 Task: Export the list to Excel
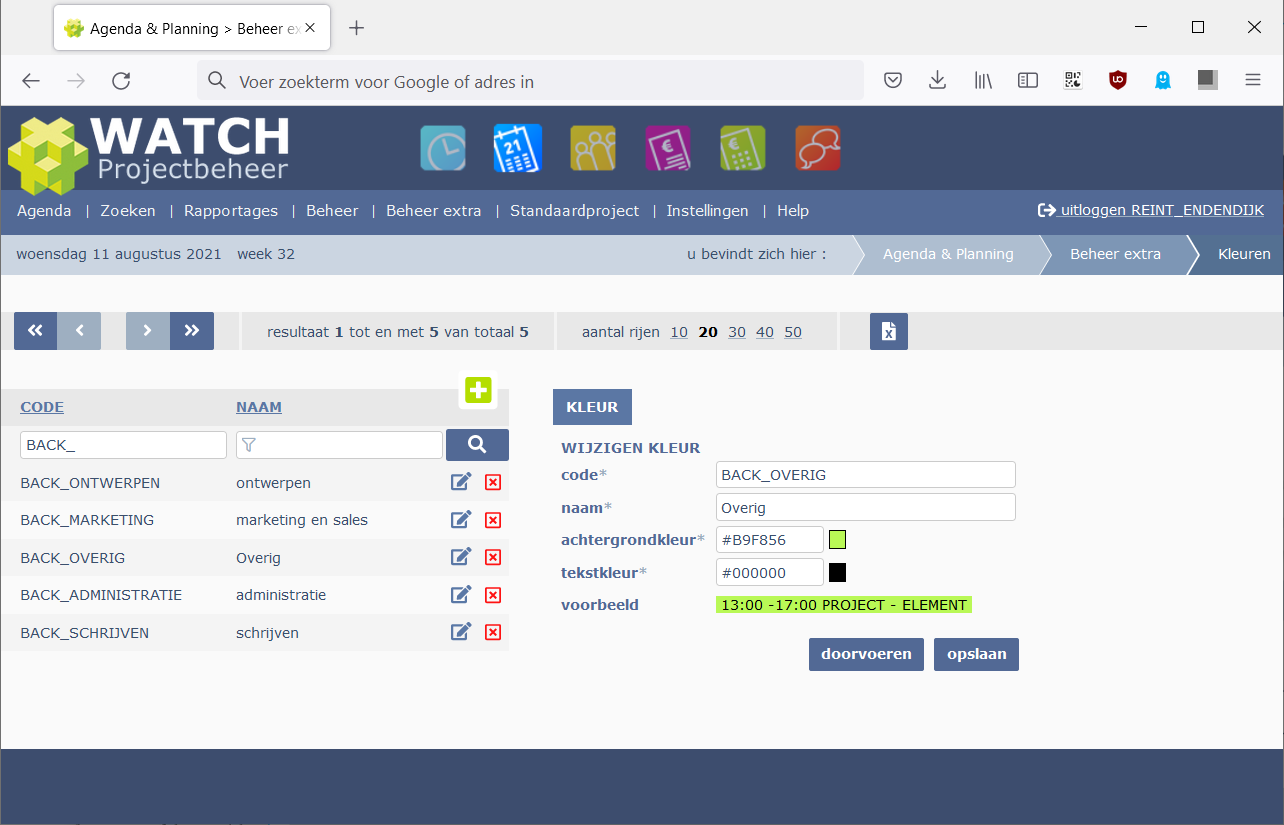889,331
